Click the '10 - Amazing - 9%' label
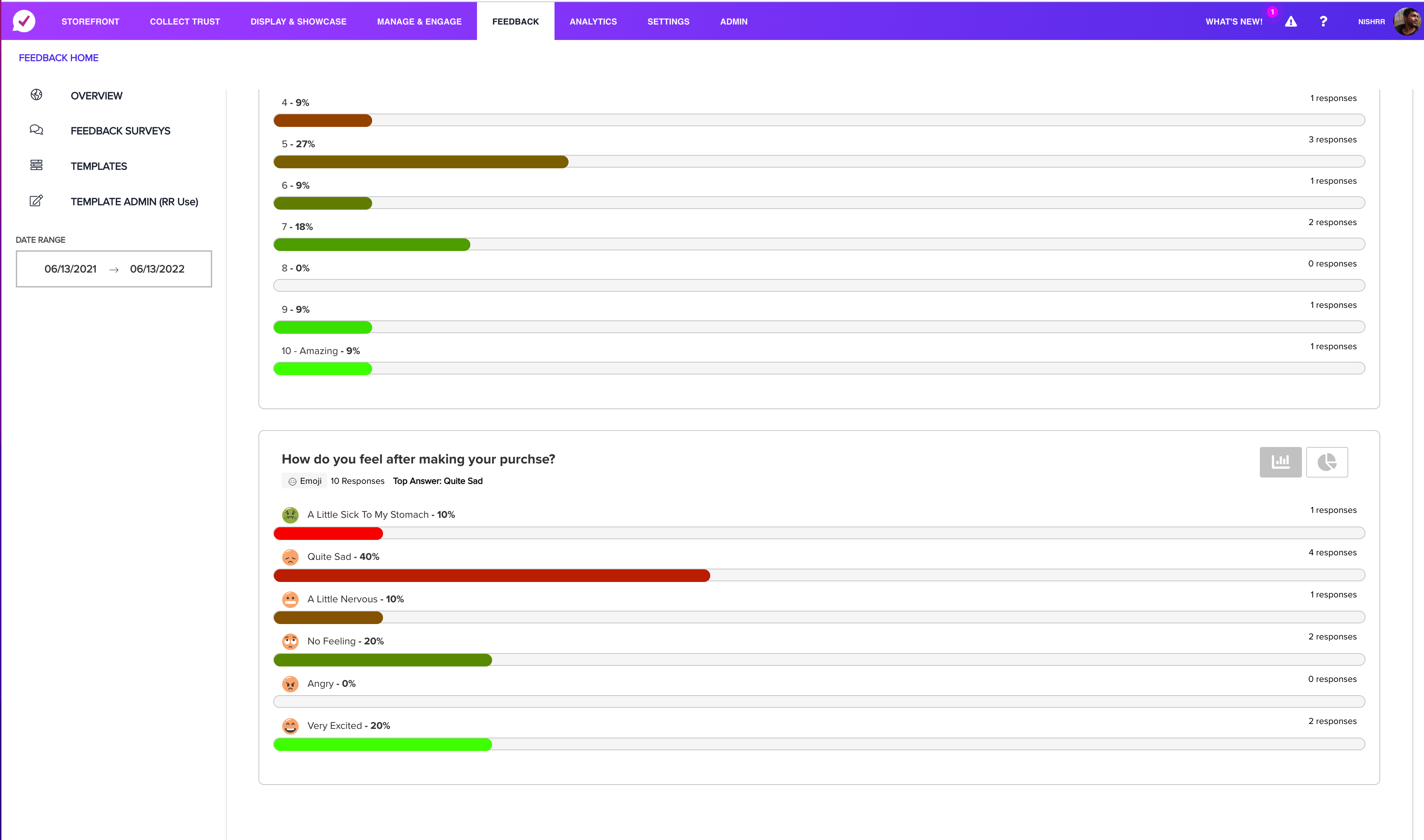Screen dimensions: 1424x840 pyautogui.click(x=321, y=351)
